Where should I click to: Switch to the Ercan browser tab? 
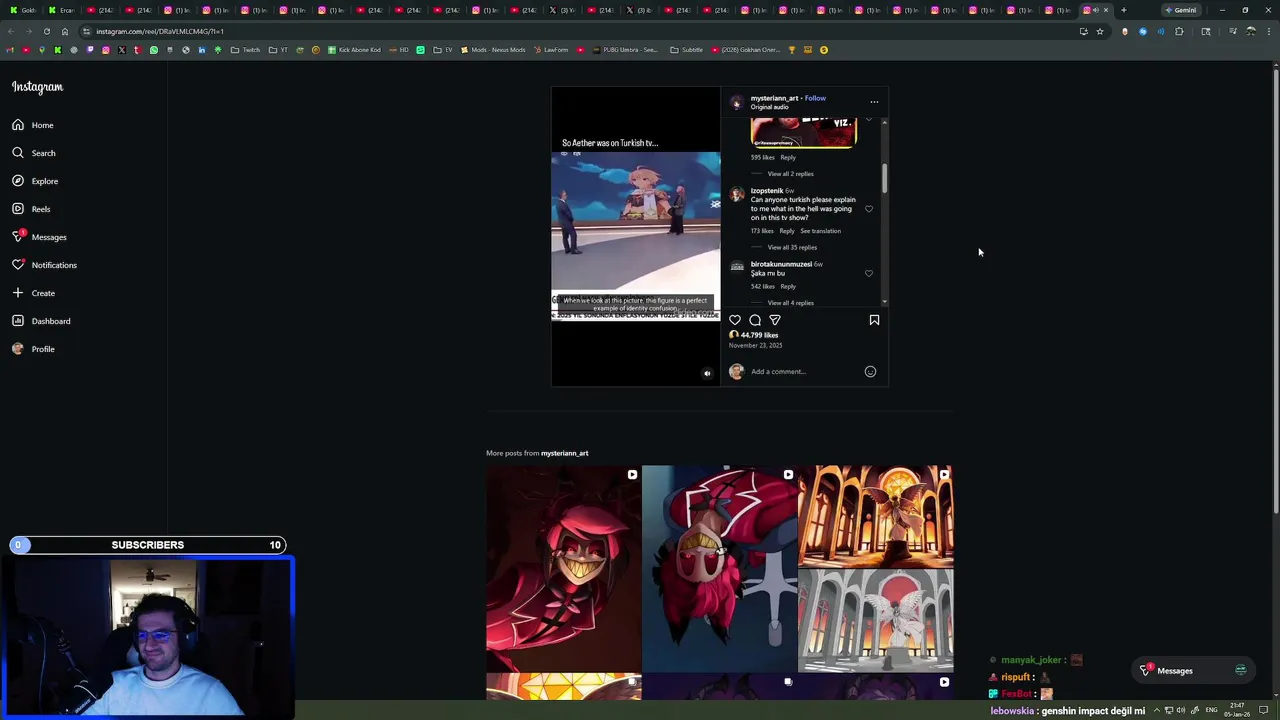62,10
